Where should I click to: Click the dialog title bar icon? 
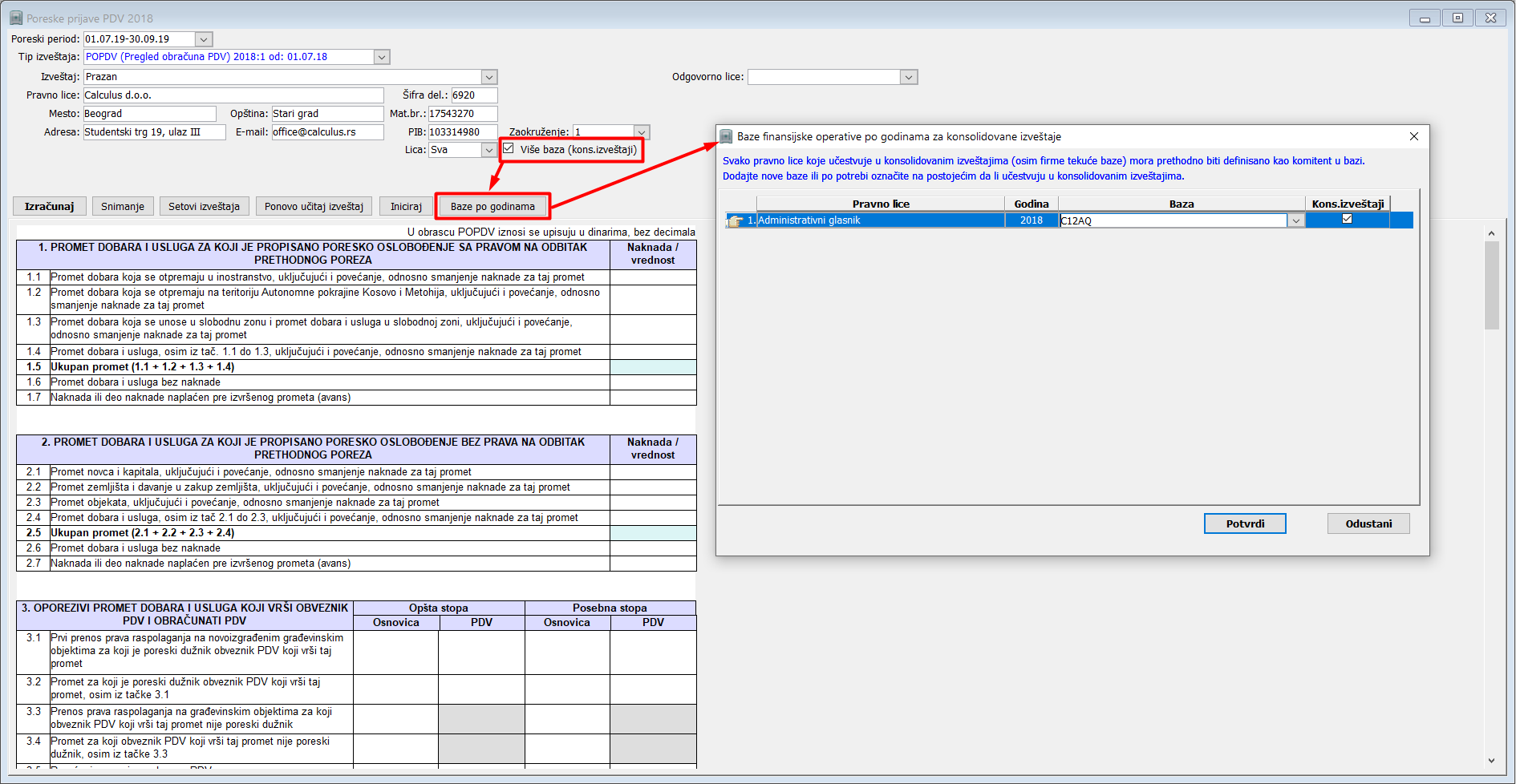point(726,136)
